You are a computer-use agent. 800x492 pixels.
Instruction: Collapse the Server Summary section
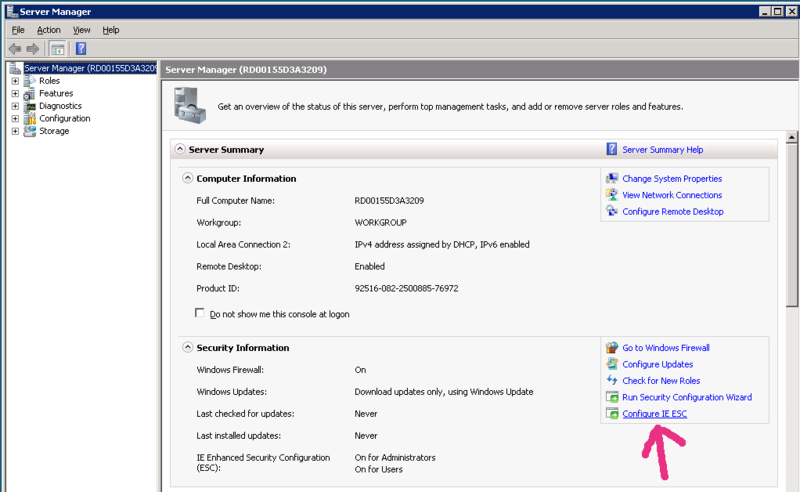tap(180, 149)
